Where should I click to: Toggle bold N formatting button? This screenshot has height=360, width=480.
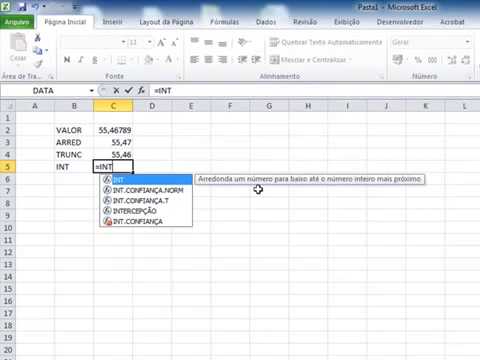[x=67, y=60]
